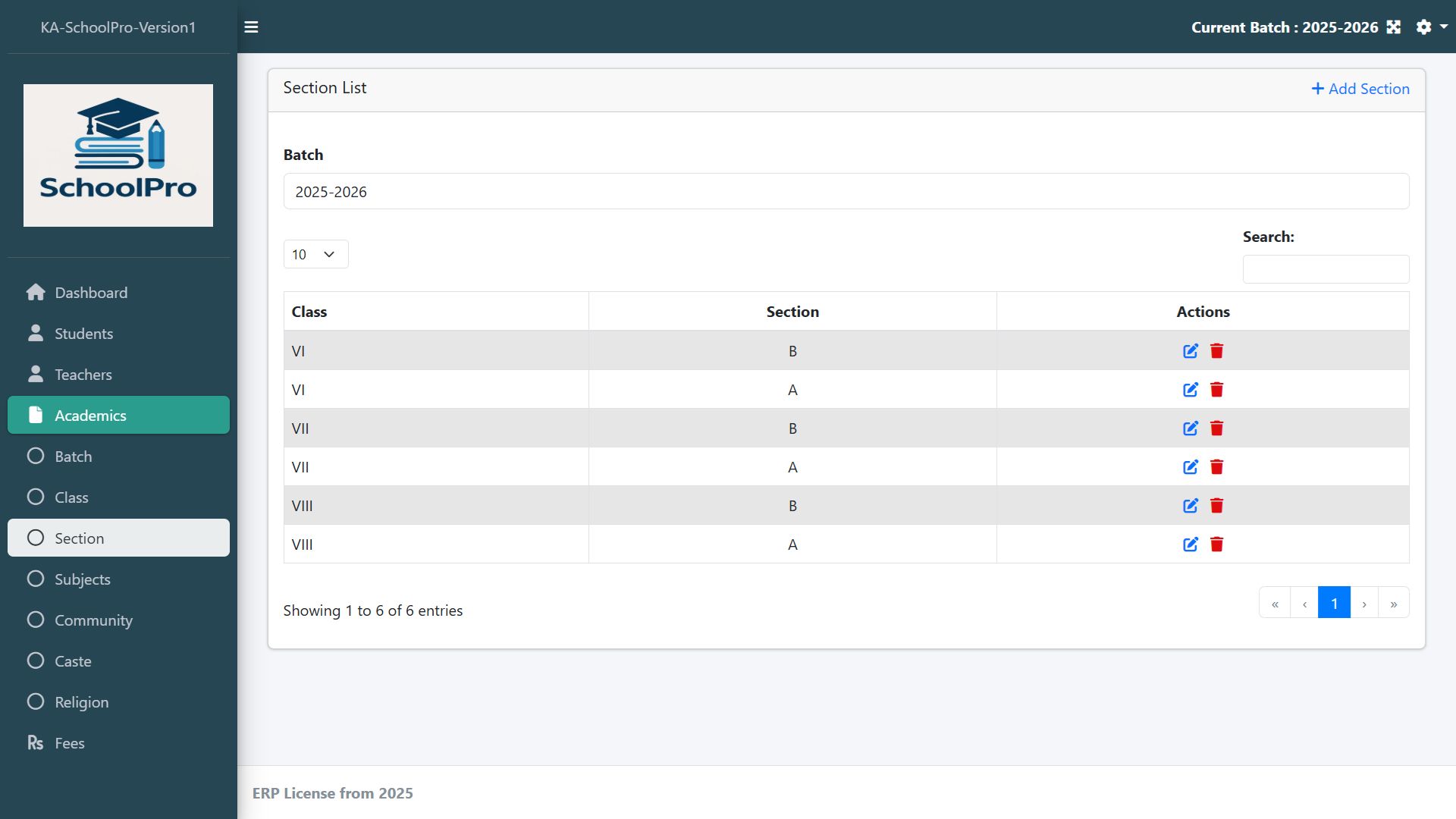The width and height of the screenshot is (1456, 819).
Task: Click the SchoolPro logo image
Action: [118, 155]
